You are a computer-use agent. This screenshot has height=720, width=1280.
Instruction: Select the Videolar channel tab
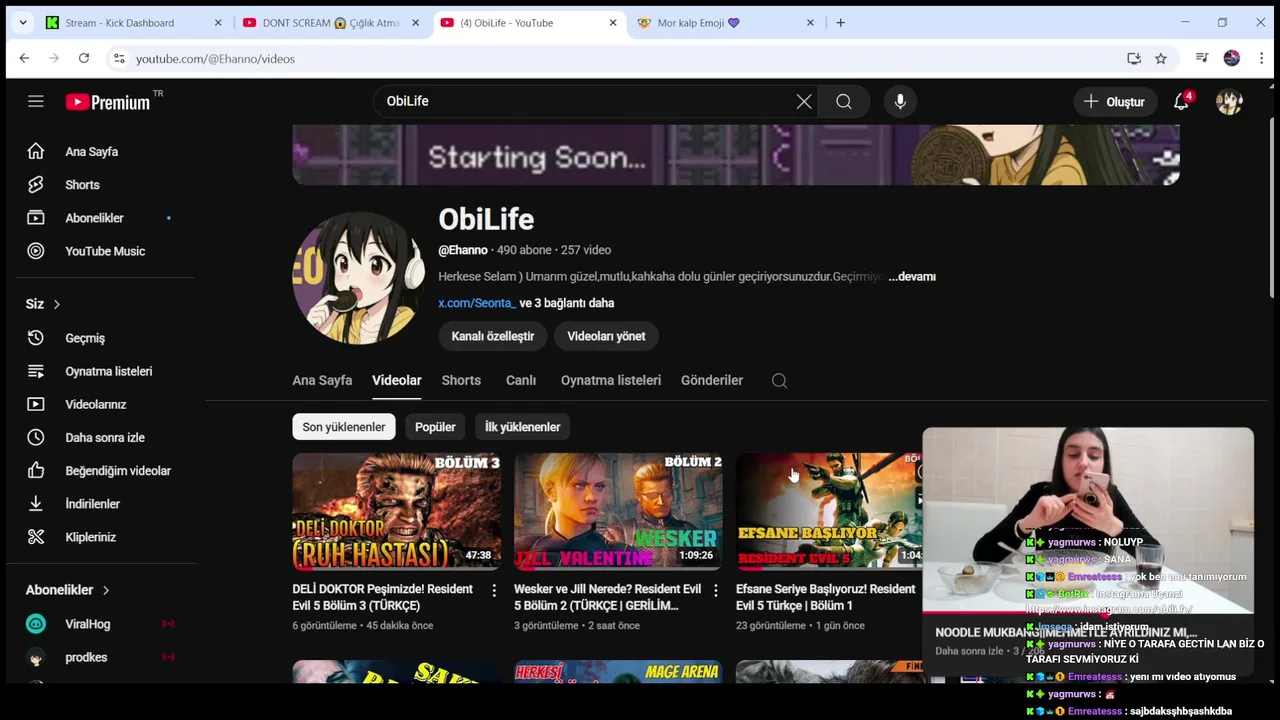click(x=397, y=380)
